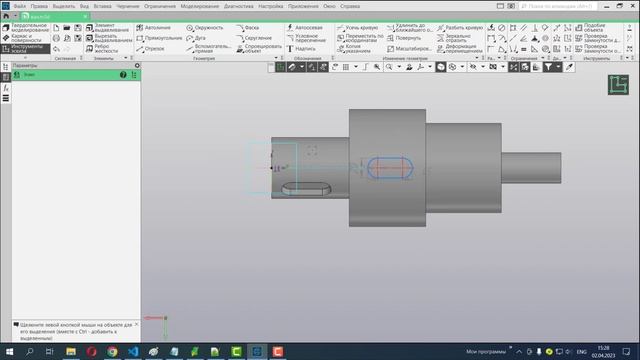Image resolution: width=640 pixels, height=360 pixels.
Task: Open the Вид menu
Action: [84, 6]
